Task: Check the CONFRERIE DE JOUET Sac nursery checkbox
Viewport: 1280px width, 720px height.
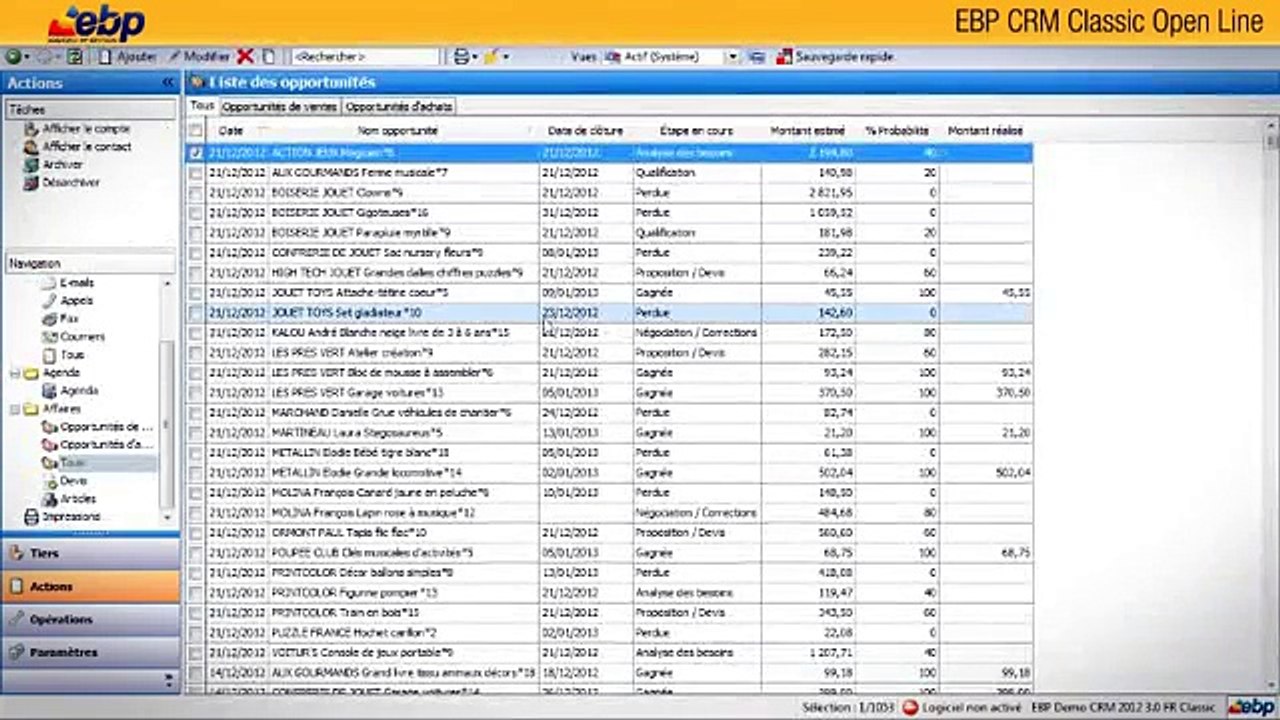Action: 196,253
